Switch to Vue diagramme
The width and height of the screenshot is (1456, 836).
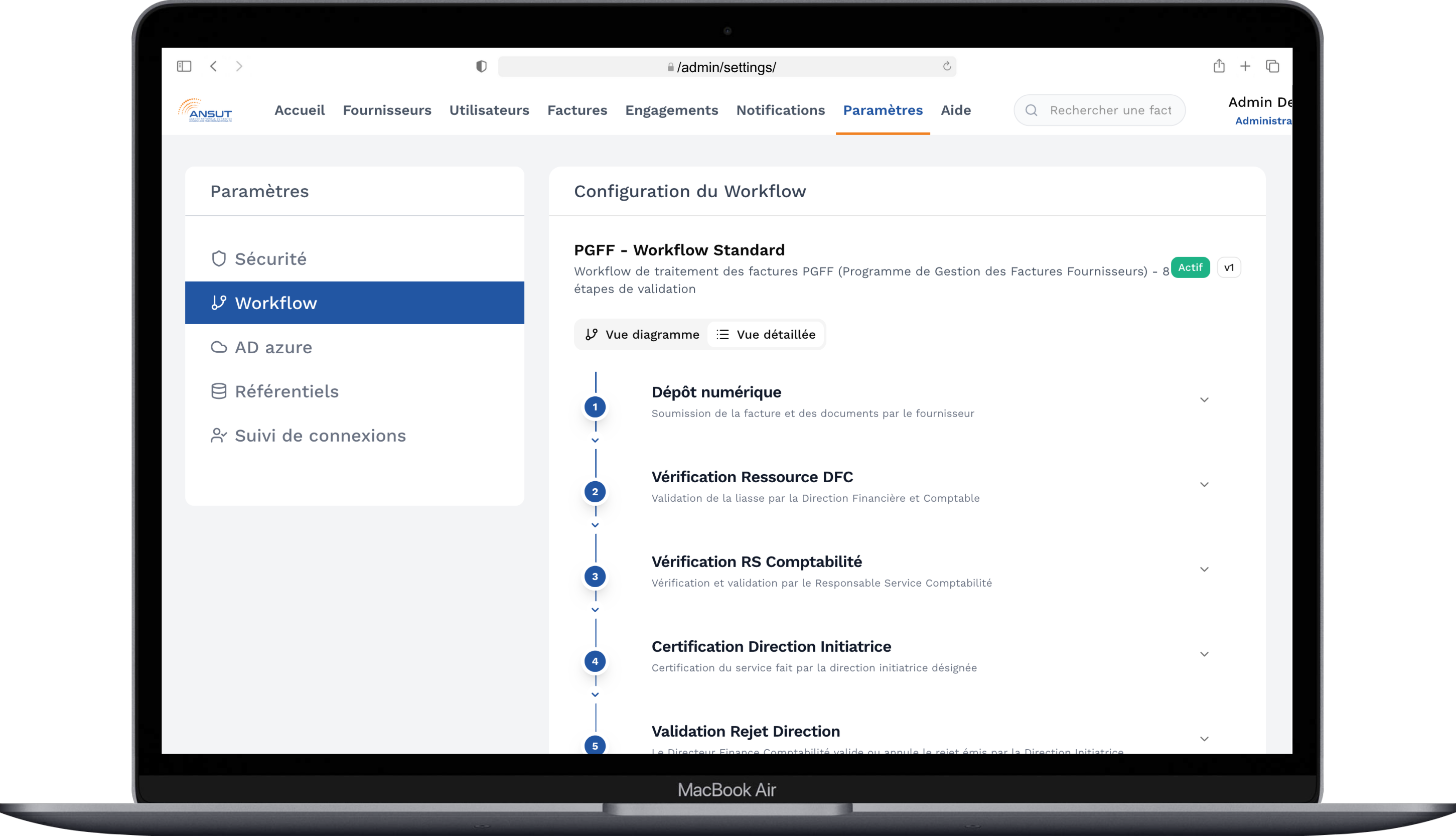click(x=642, y=335)
